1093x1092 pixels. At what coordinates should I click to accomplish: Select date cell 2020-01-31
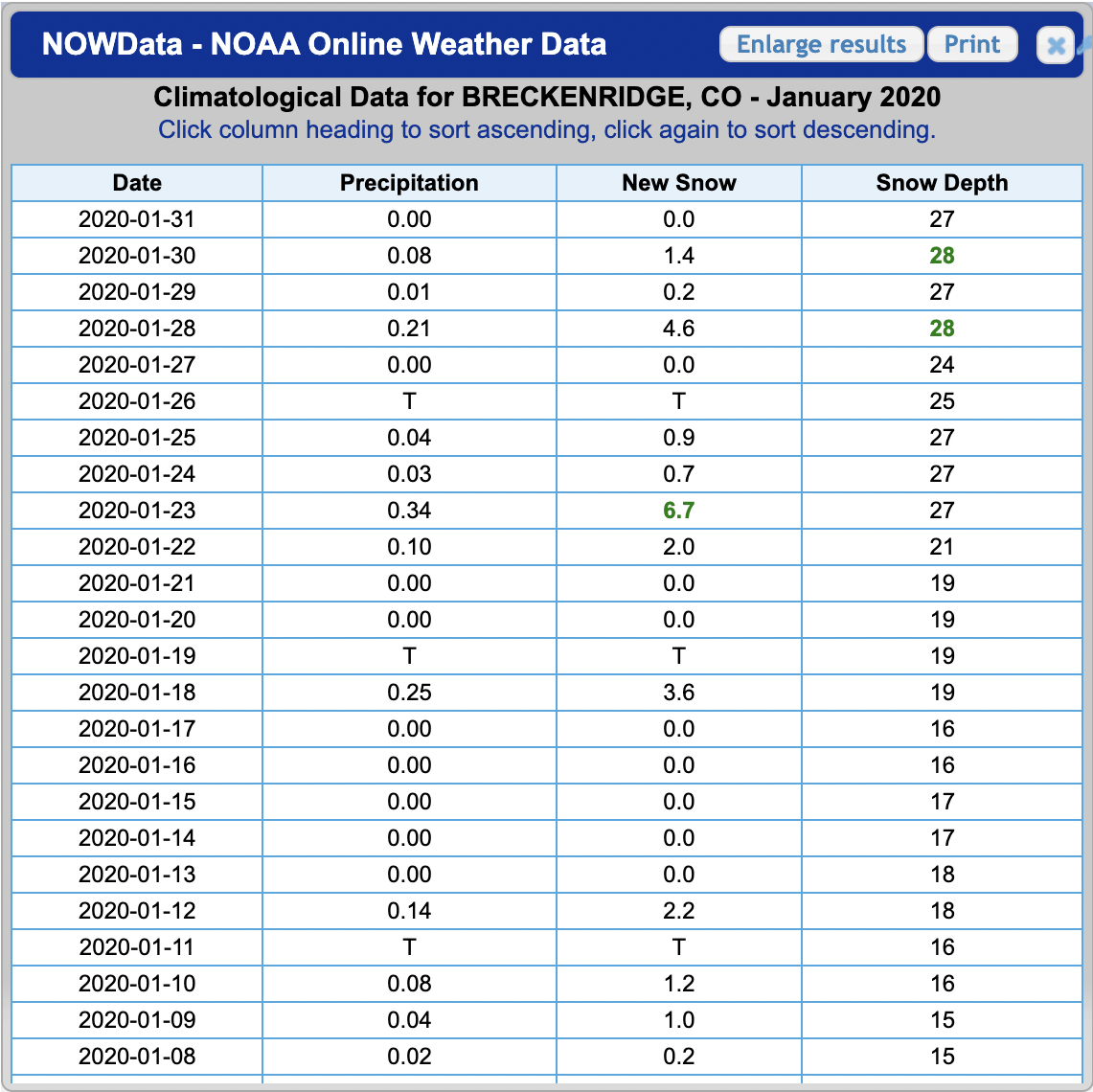click(x=137, y=219)
